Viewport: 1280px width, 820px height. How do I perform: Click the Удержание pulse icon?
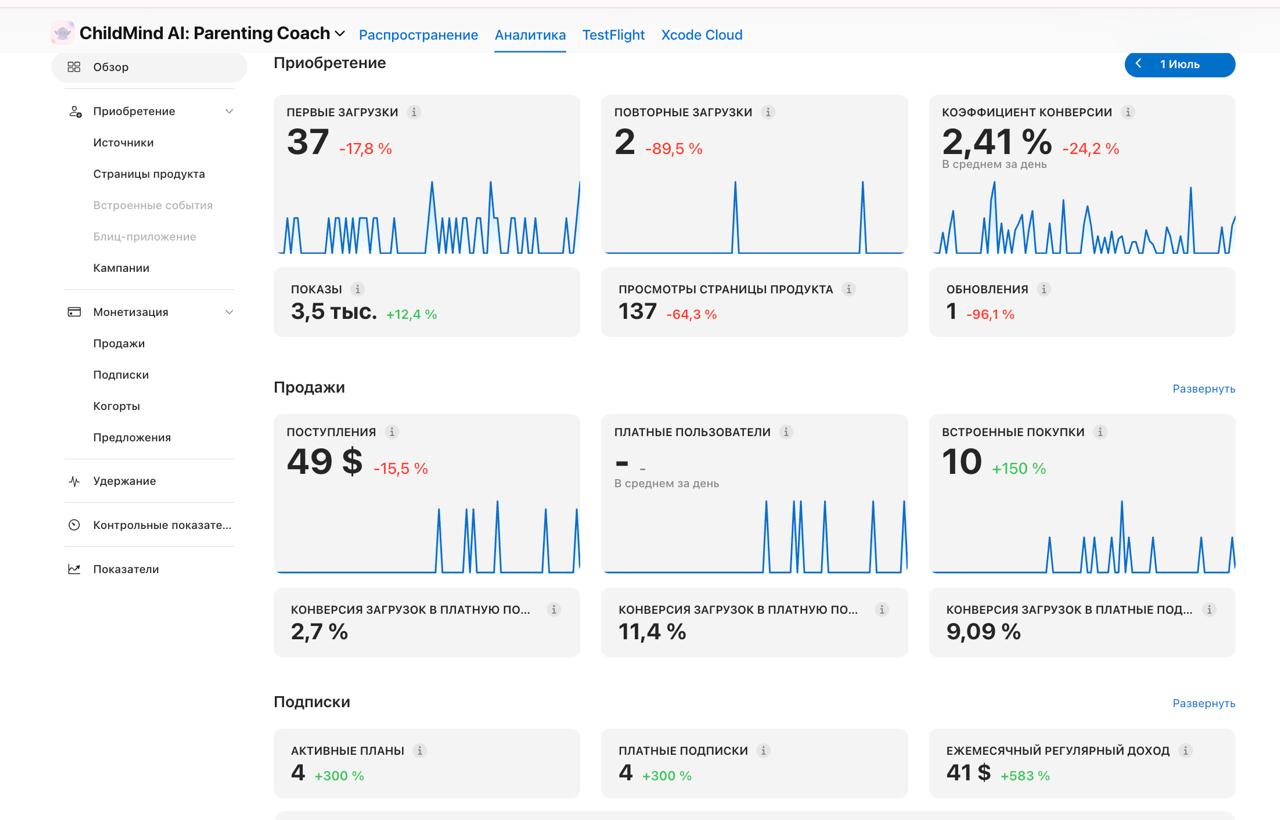(x=74, y=481)
